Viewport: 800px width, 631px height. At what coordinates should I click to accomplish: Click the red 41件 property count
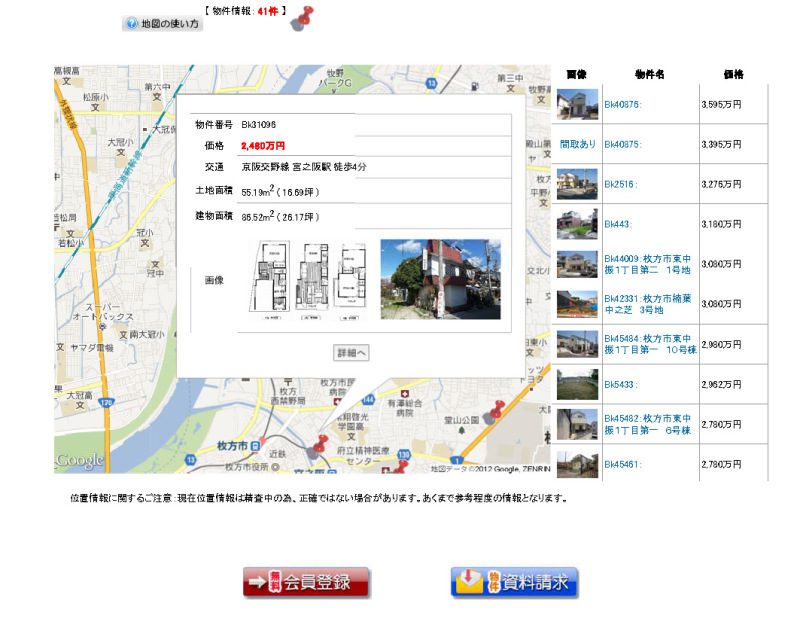(267, 11)
